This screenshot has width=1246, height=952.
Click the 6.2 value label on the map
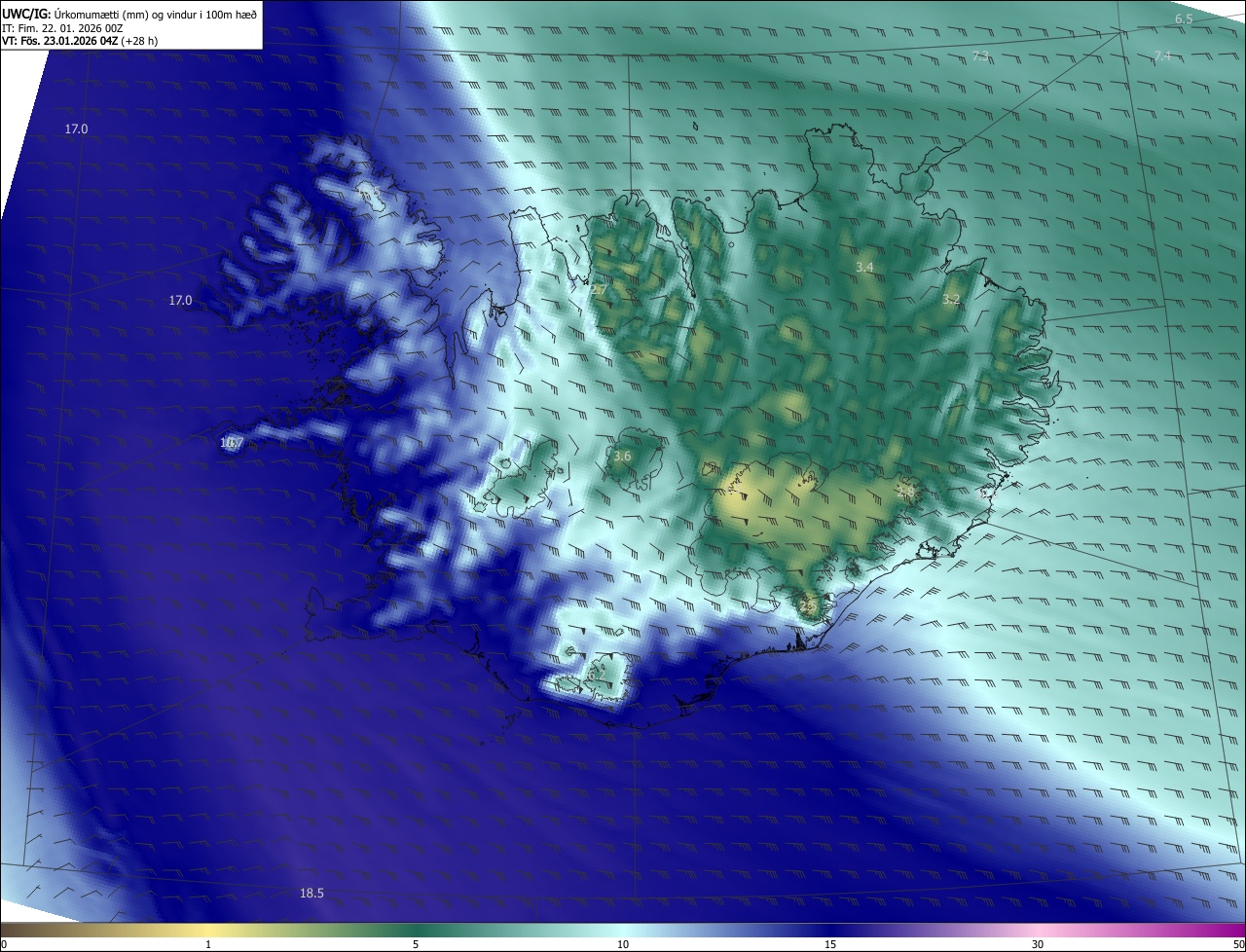tap(597, 674)
